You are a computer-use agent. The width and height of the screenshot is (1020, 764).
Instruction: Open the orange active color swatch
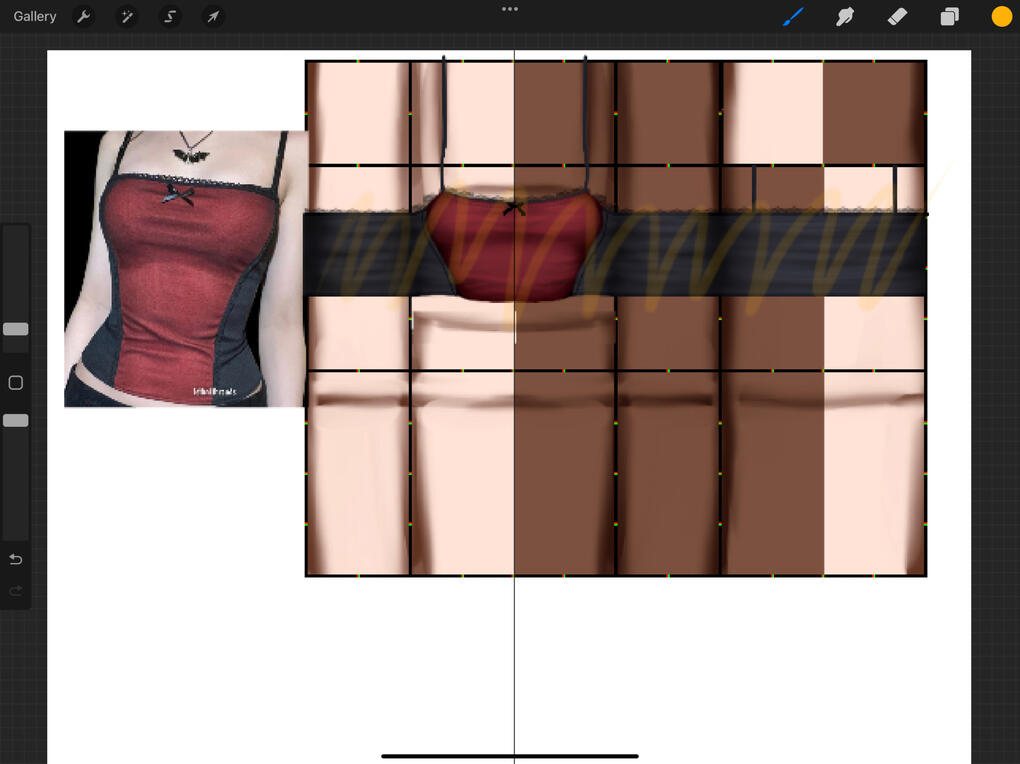coord(1001,17)
